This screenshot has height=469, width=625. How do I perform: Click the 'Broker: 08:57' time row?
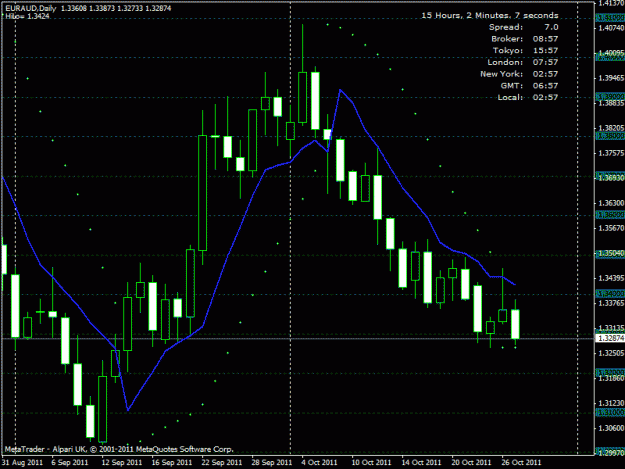[525, 39]
